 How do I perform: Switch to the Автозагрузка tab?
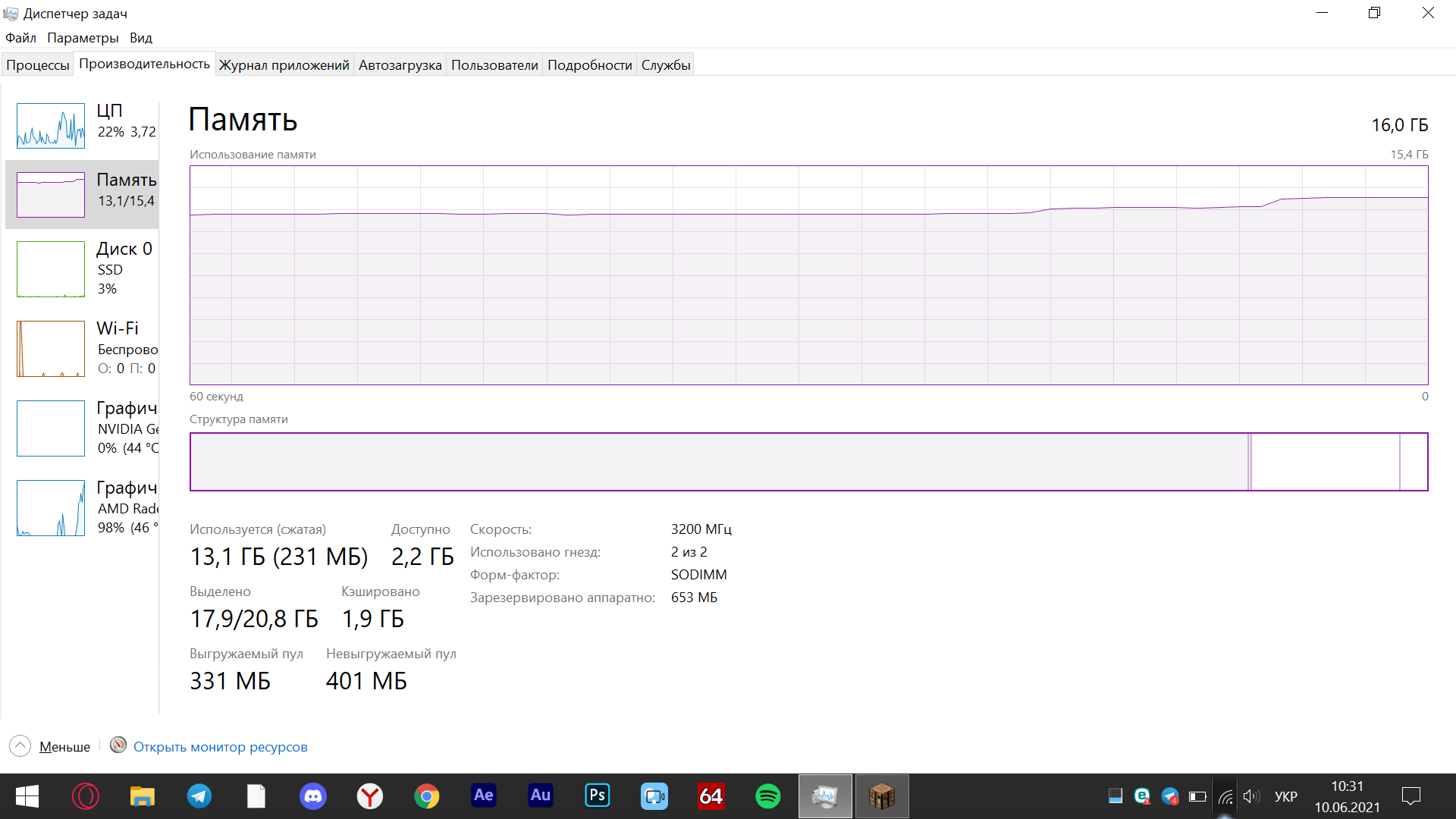point(400,65)
